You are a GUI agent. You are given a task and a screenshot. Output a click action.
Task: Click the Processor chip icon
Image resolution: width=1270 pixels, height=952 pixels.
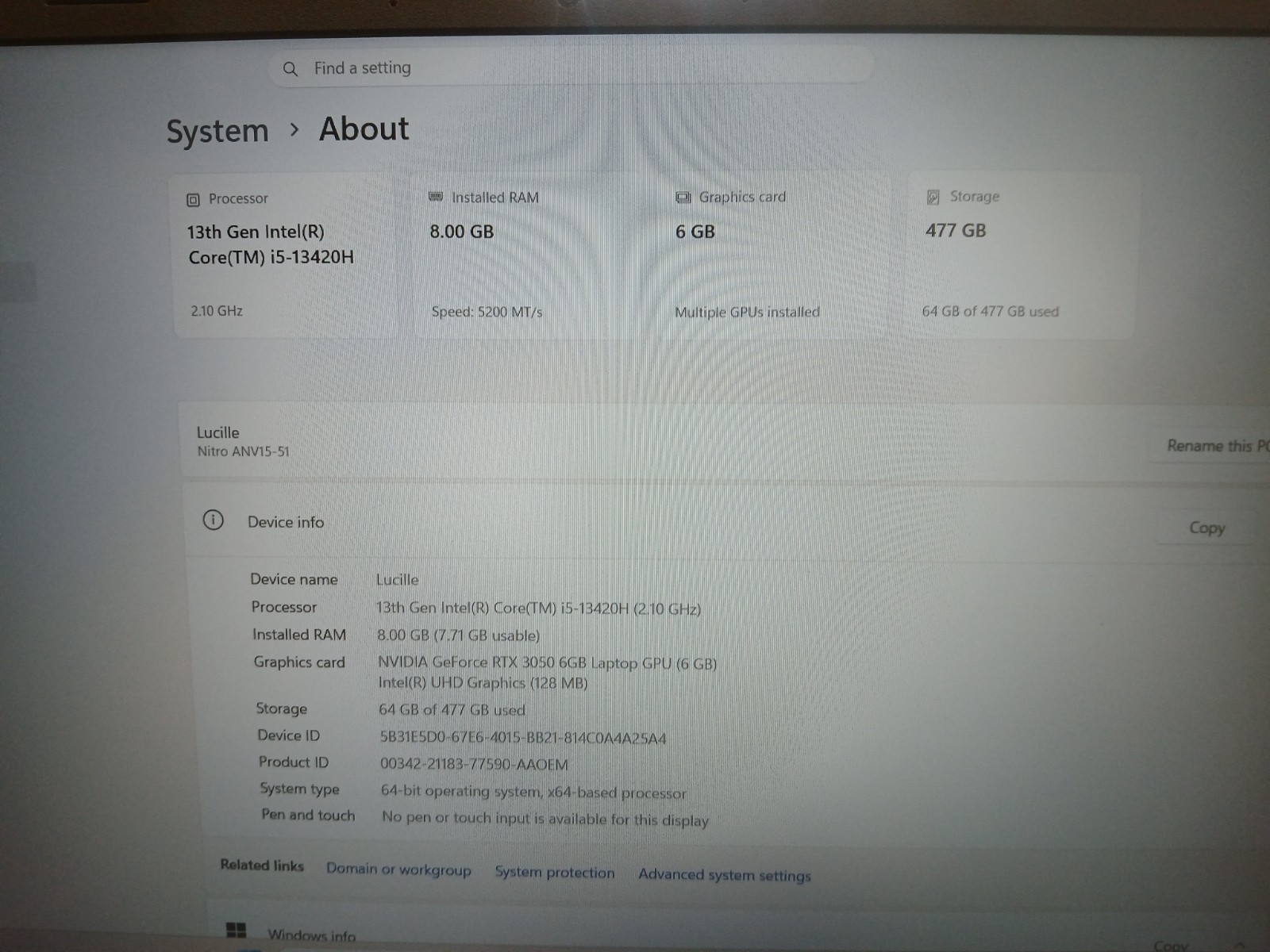193,200
